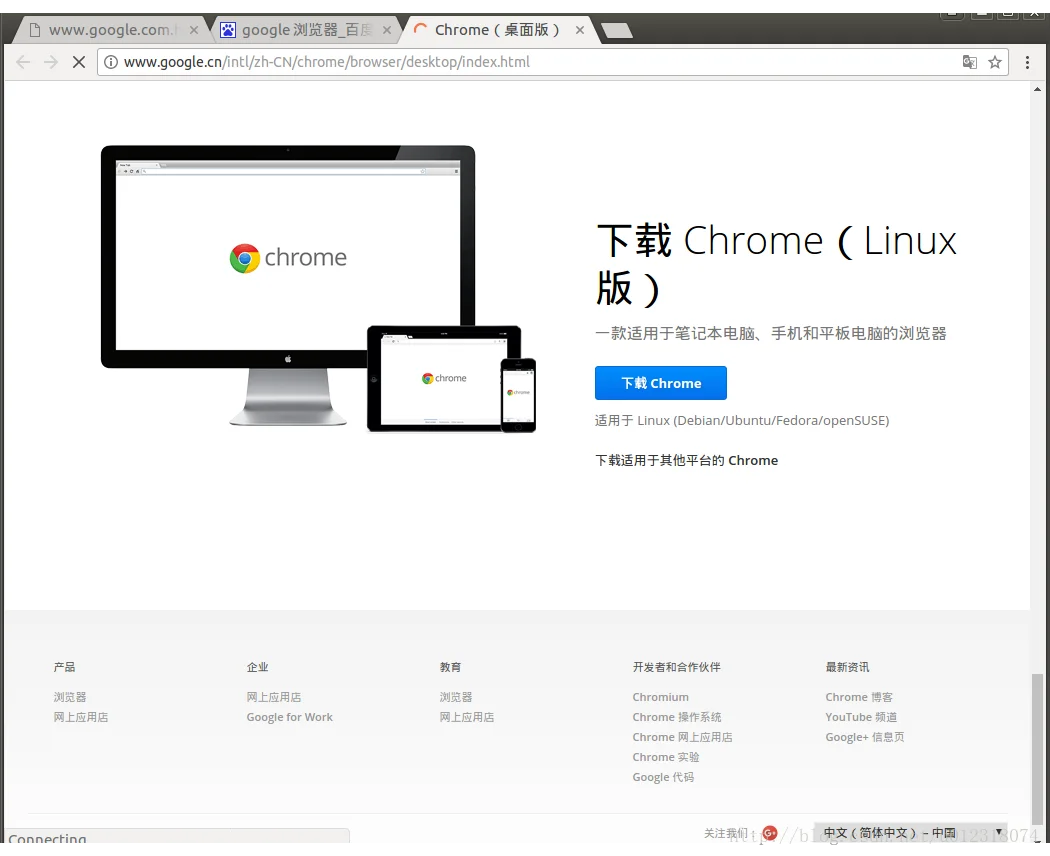
Task: Open Chrome's three-dot menu
Action: pyautogui.click(x=1027, y=62)
